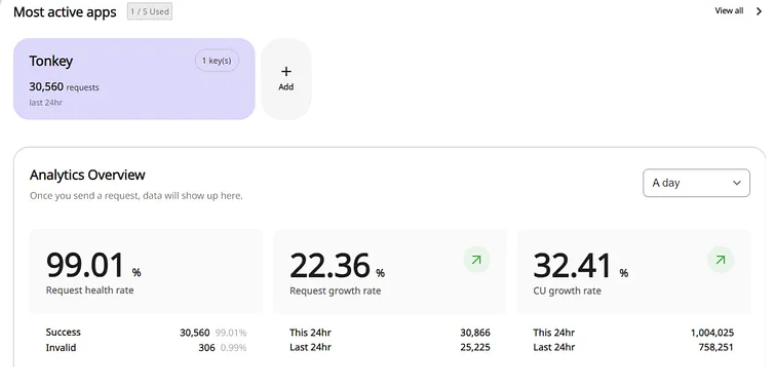Screen dimensions: 766x367
Task: Click the Most active apps heading
Action: point(65,12)
